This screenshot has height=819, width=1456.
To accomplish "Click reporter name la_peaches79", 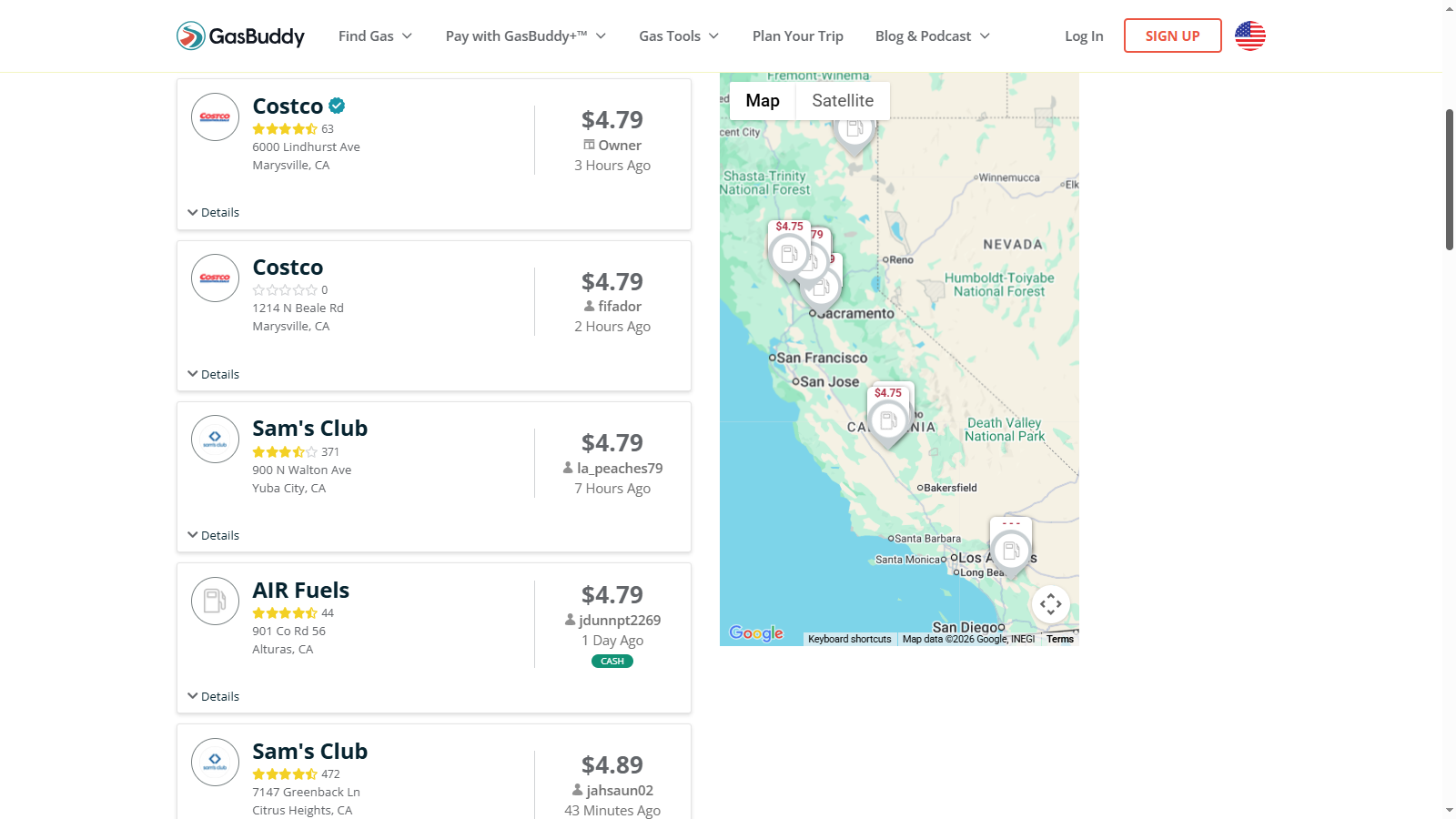I will [620, 469].
